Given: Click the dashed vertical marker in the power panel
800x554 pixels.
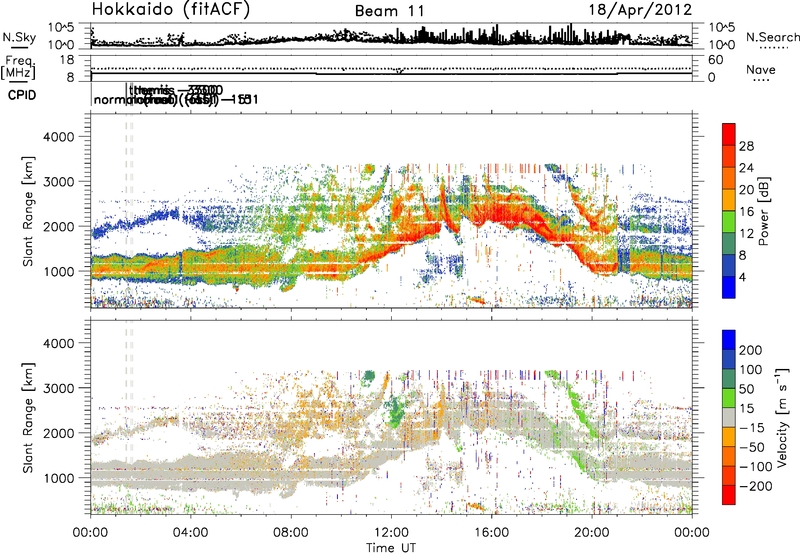Looking at the screenshot, I should tap(129, 211).
